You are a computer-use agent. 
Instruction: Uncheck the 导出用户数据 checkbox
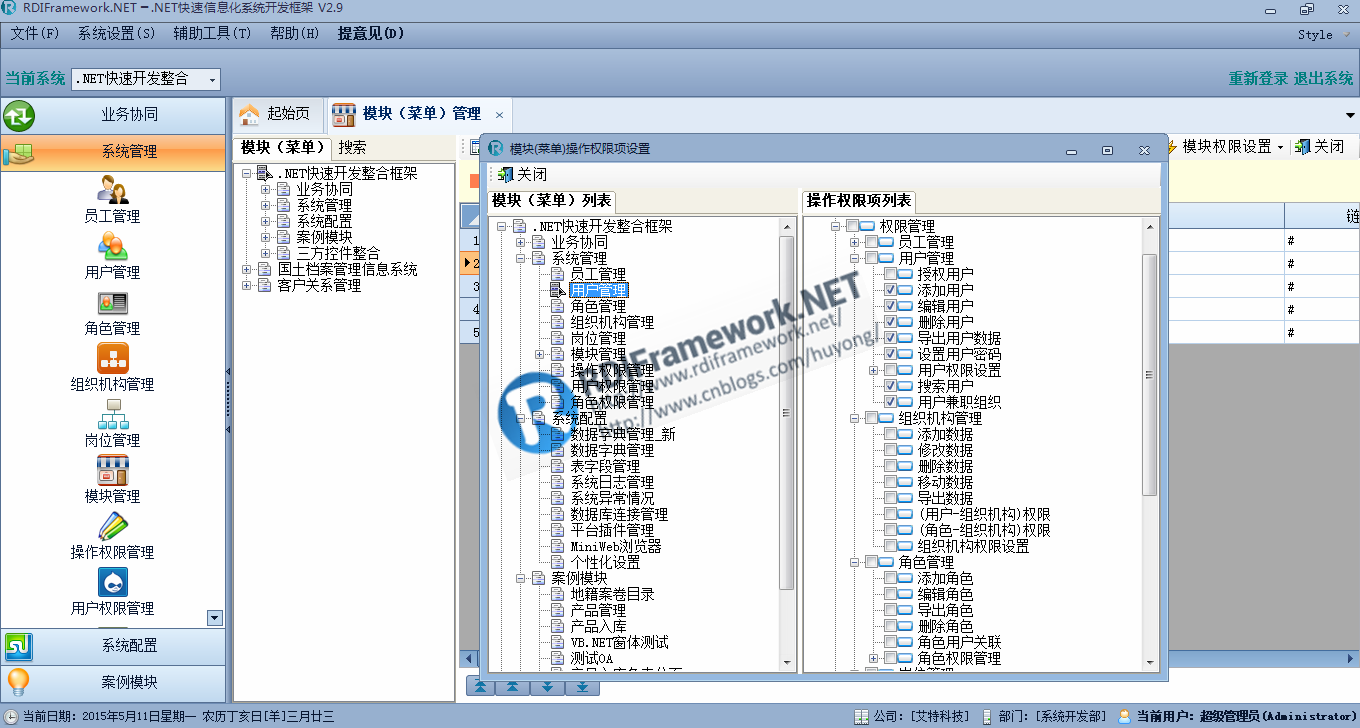tap(891, 338)
